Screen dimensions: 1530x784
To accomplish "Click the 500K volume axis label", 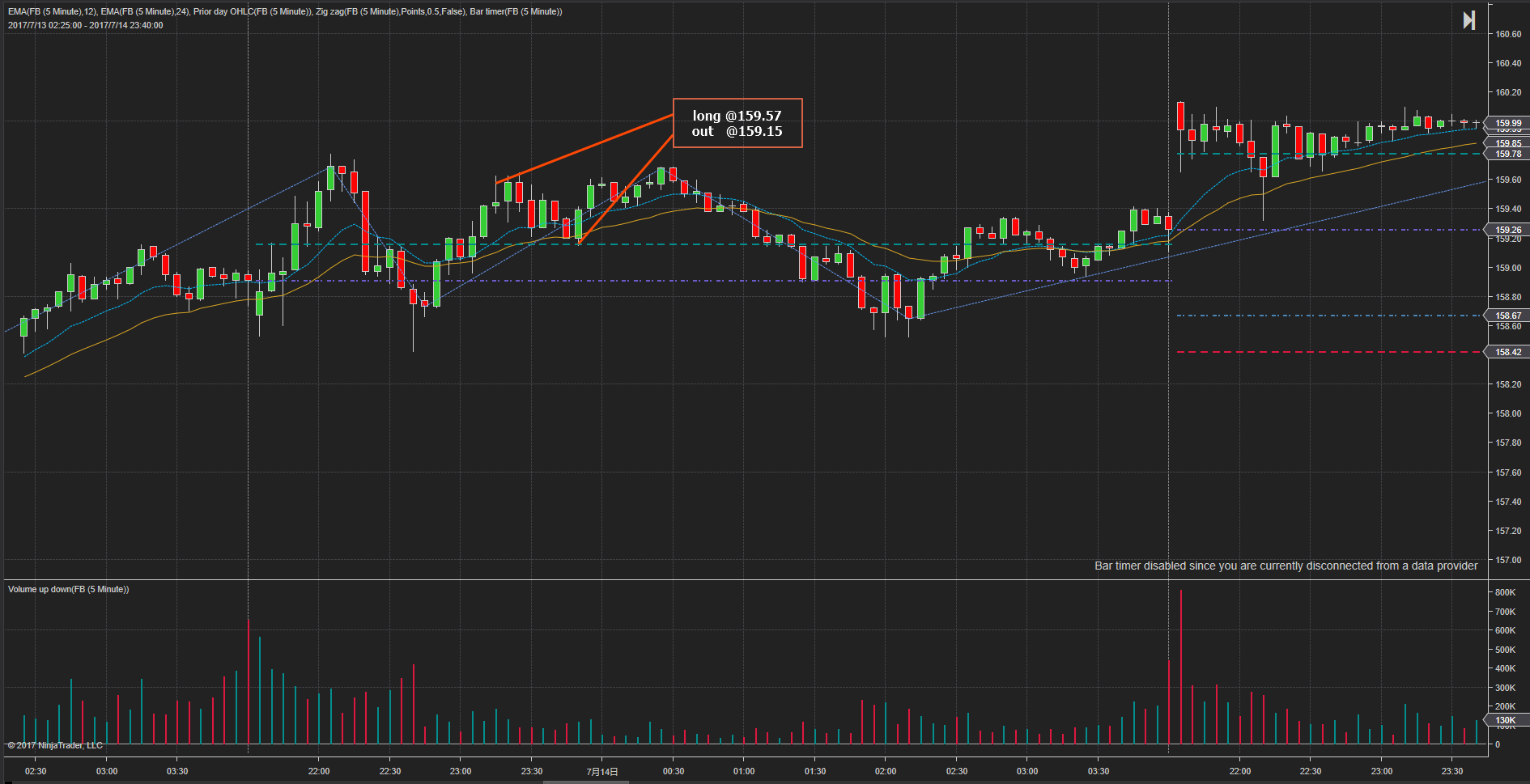I will coord(1505,650).
